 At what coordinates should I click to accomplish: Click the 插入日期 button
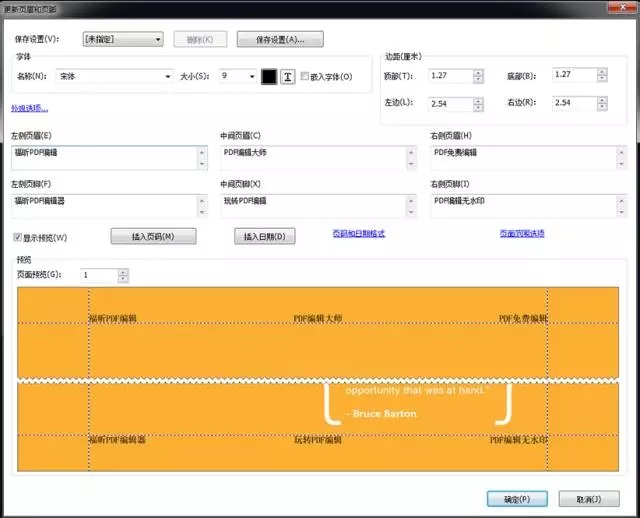point(264,236)
